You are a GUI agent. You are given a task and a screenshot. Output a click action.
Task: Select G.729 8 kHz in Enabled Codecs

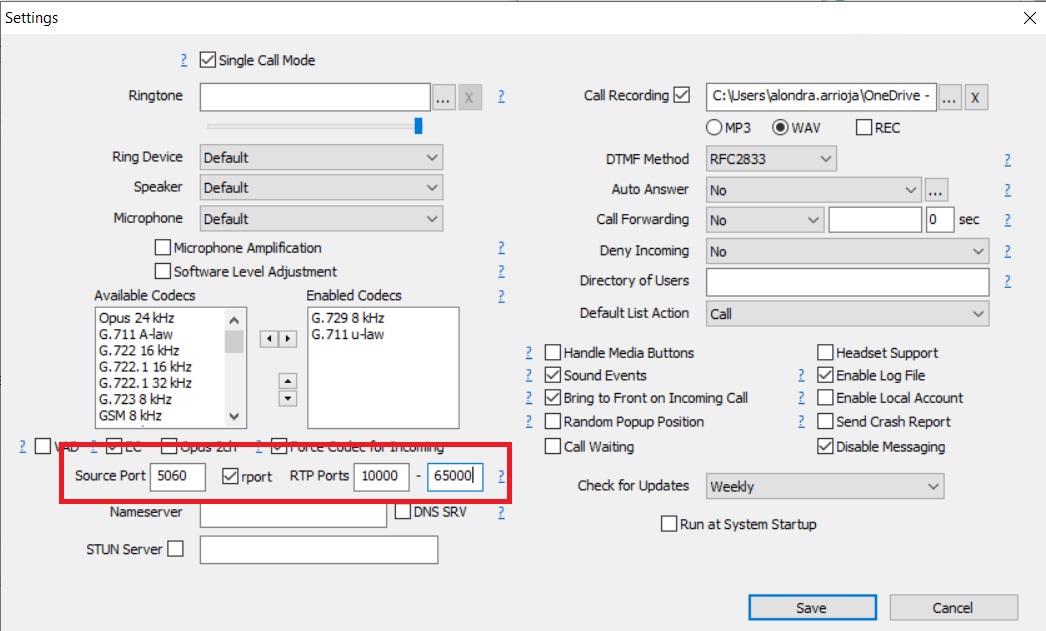[x=347, y=318]
